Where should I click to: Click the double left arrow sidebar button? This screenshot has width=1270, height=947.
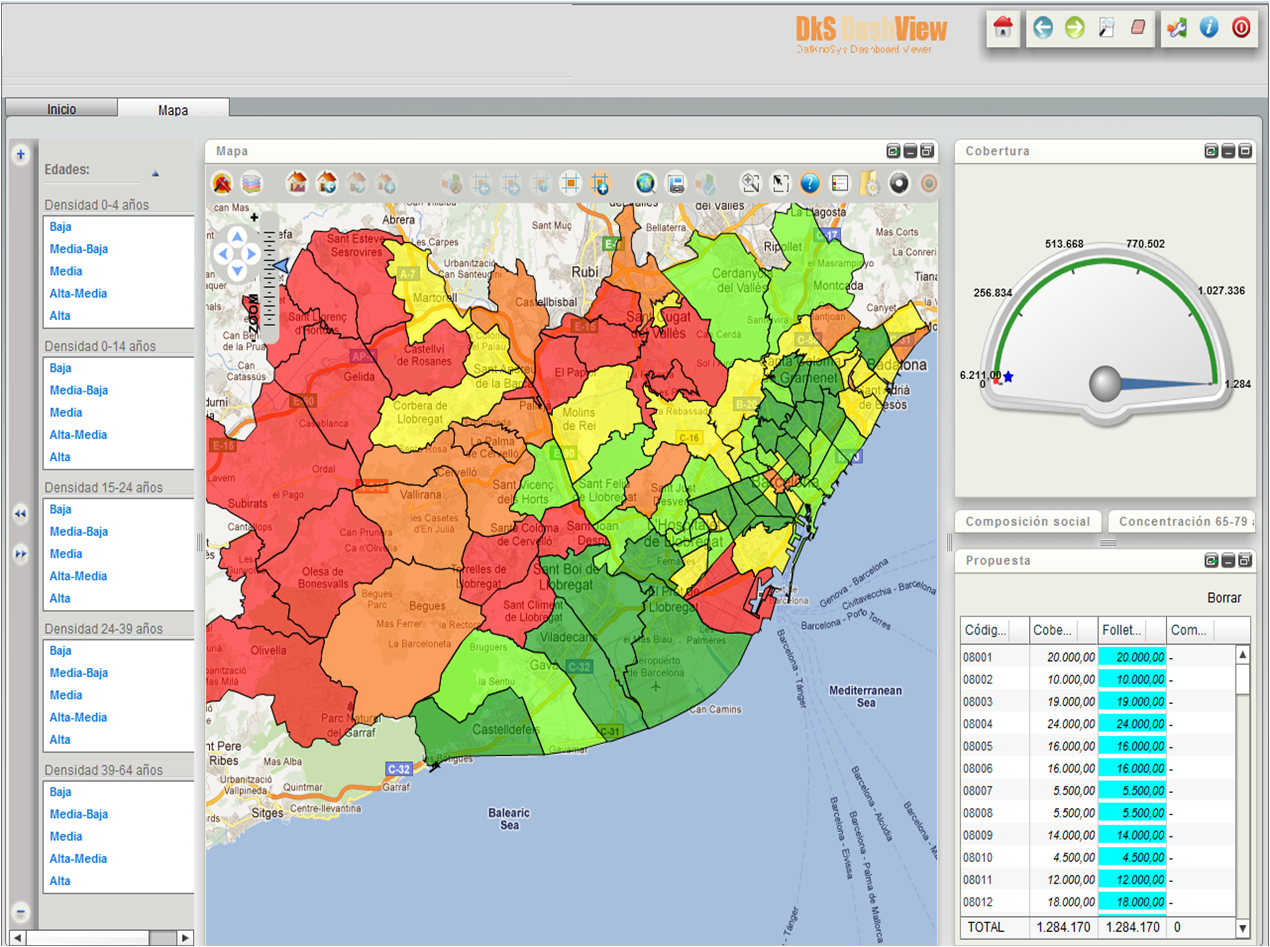21,513
